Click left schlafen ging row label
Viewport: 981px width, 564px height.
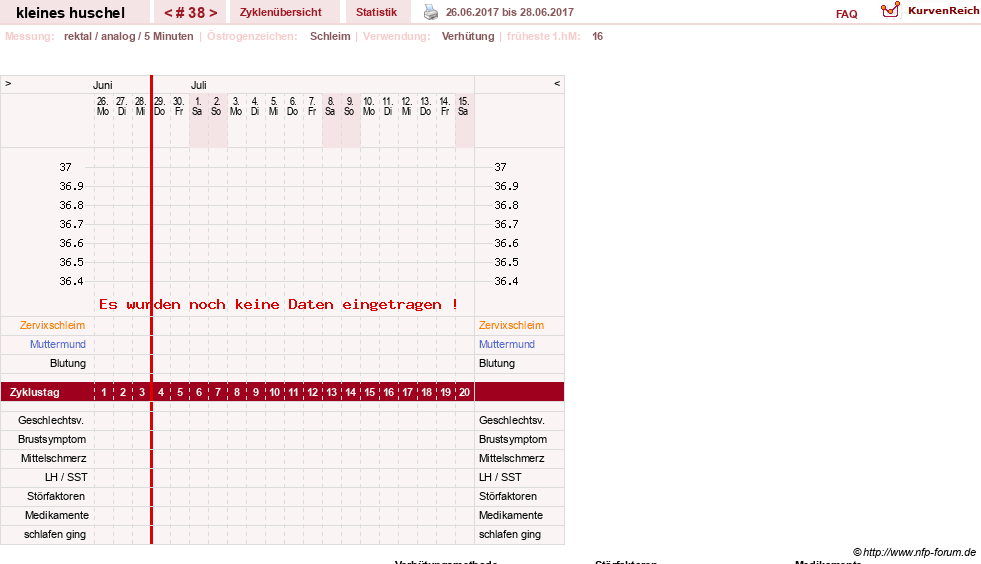(55, 534)
